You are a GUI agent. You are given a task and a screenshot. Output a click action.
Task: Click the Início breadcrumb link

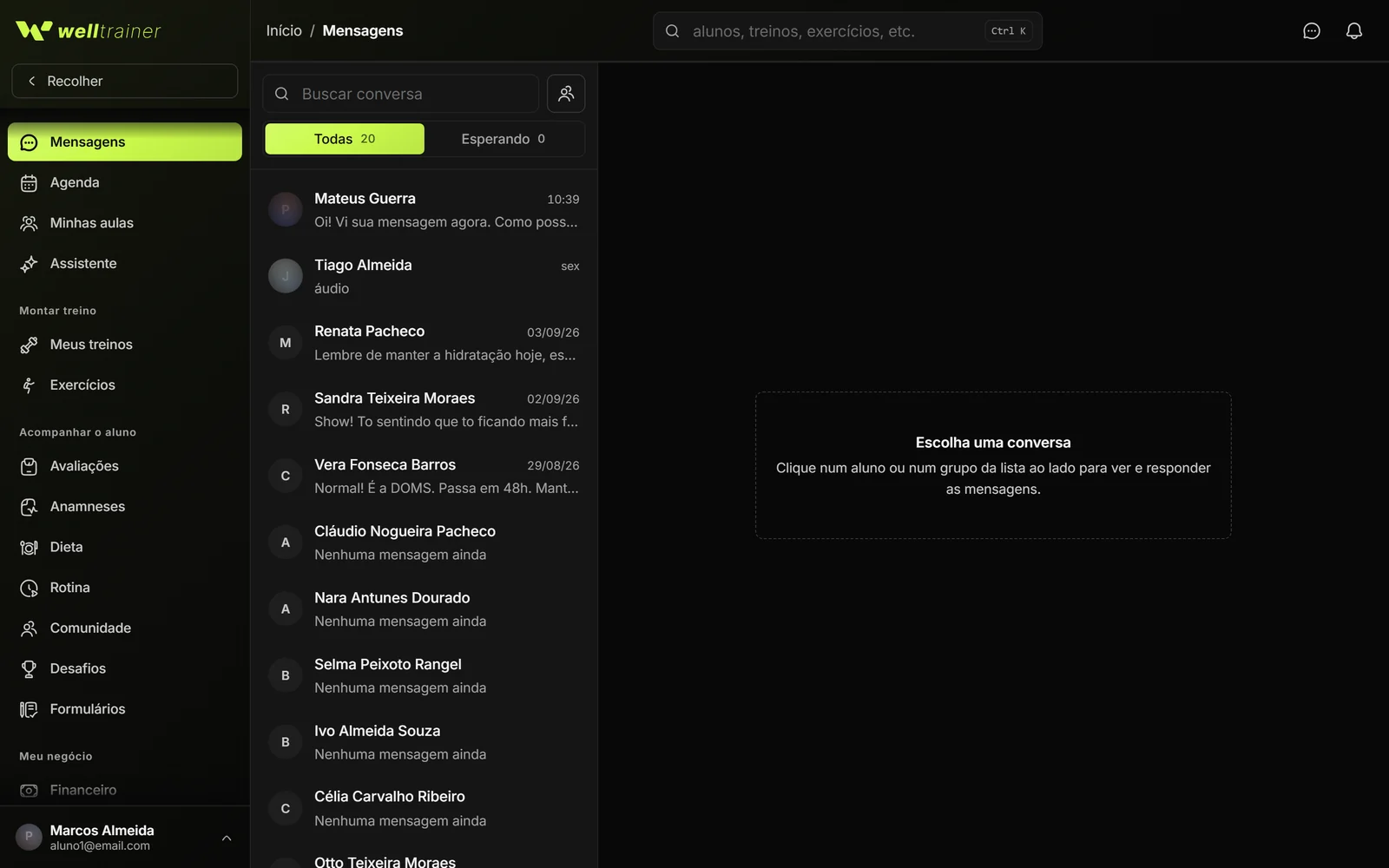[x=284, y=31]
